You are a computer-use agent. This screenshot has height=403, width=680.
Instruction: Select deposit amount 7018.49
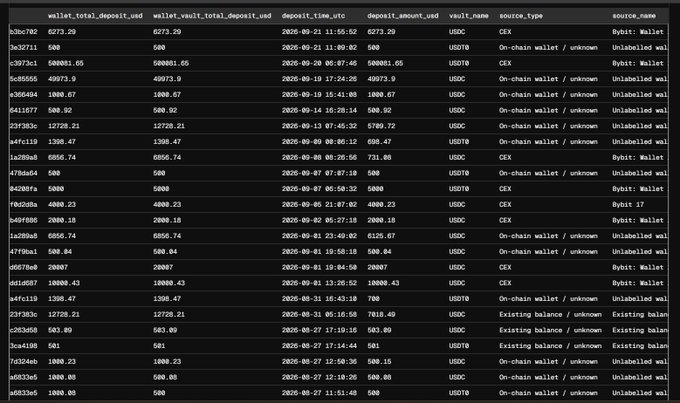click(381, 315)
